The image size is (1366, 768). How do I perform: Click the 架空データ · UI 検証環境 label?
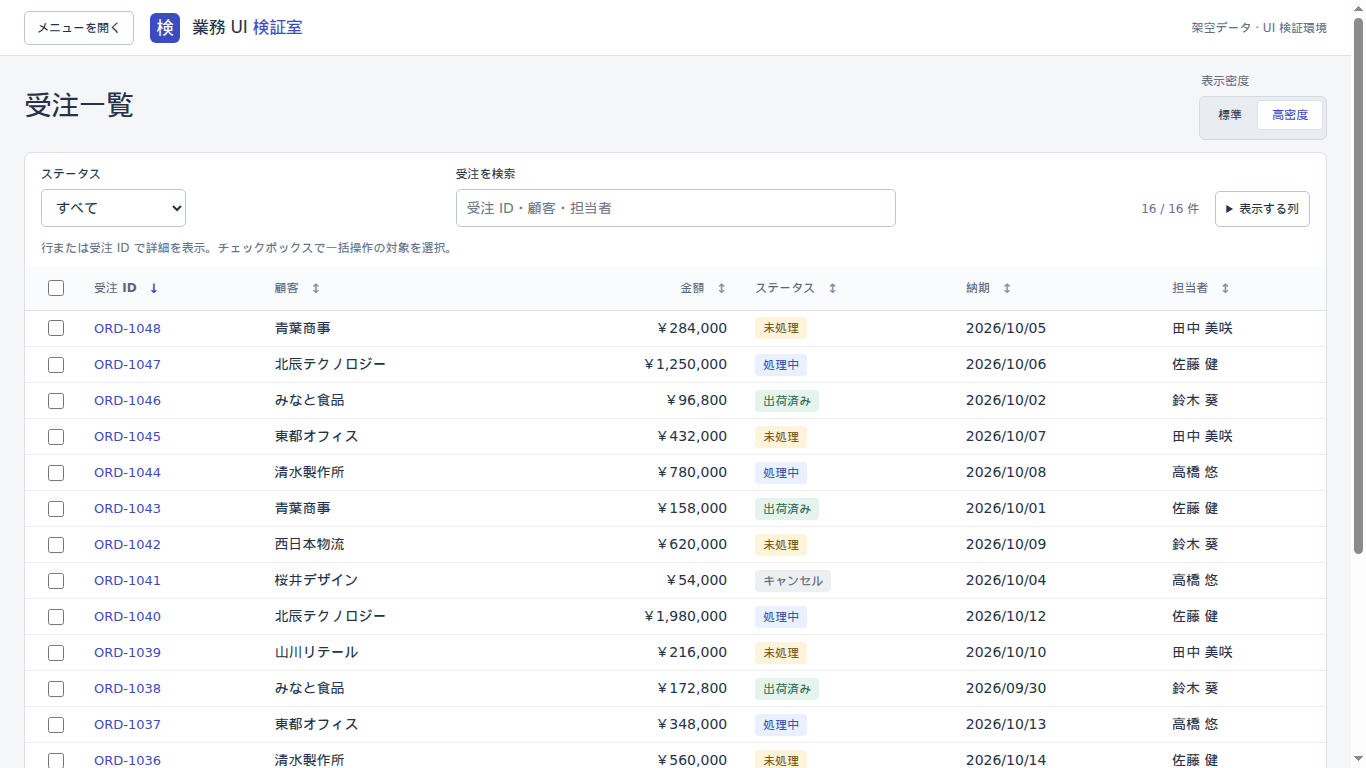tap(1259, 28)
